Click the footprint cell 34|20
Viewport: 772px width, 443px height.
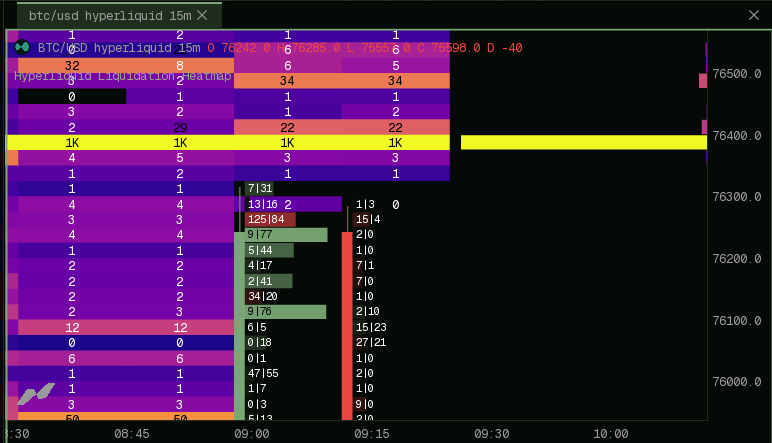pos(262,296)
